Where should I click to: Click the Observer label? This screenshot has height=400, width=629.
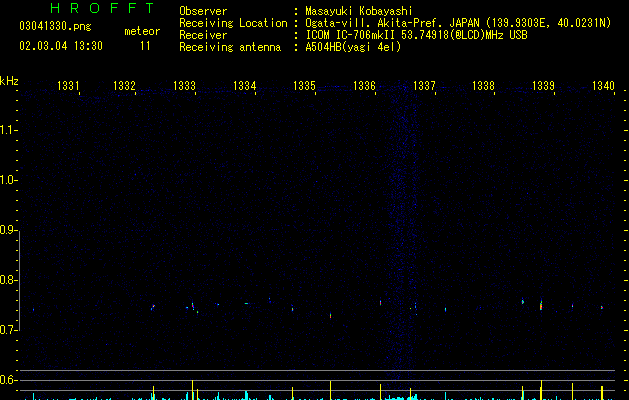(x=203, y=11)
